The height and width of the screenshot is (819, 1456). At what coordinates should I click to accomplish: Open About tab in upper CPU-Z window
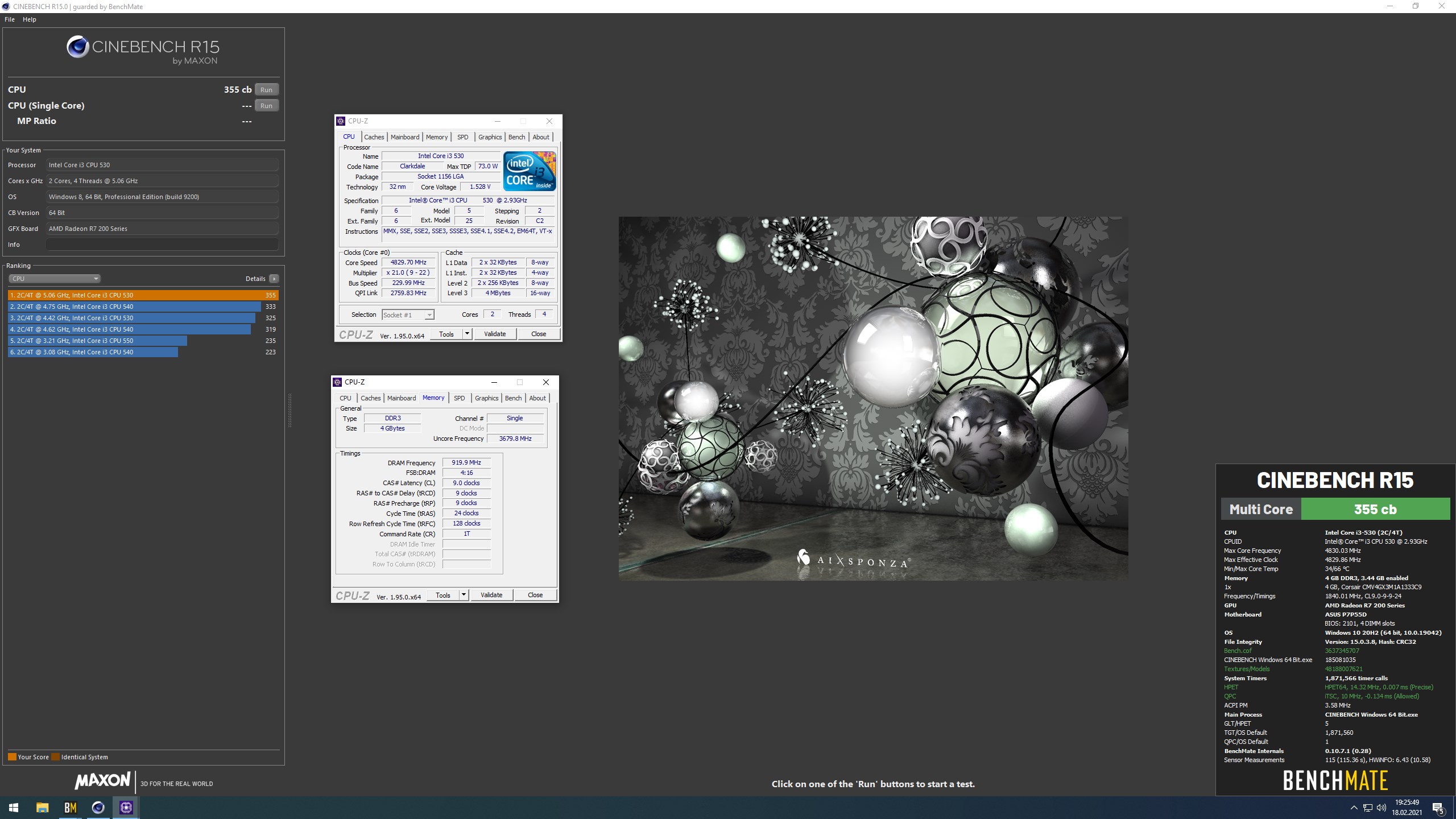(x=541, y=137)
